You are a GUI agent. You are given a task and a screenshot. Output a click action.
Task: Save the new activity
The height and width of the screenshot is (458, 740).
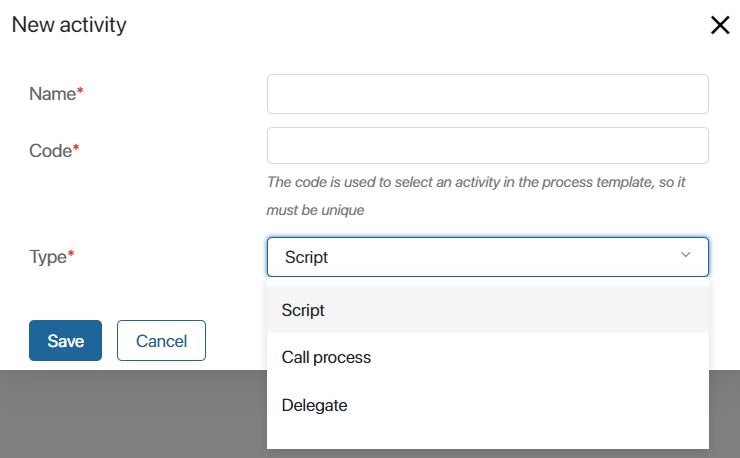pos(66,340)
